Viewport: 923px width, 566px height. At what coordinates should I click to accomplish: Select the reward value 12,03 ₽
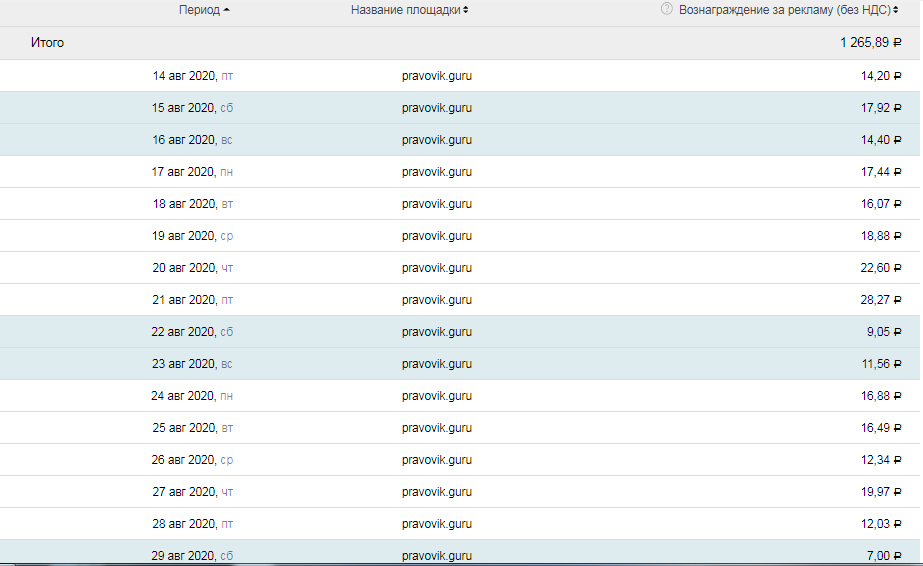click(881, 524)
